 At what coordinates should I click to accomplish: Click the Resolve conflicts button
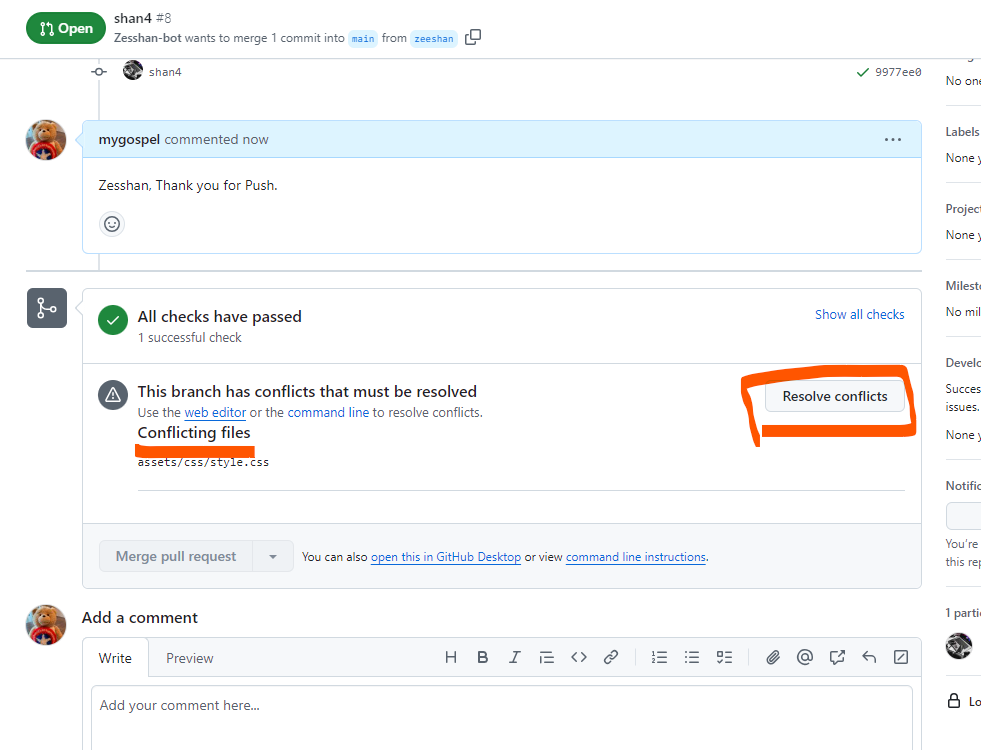point(835,397)
